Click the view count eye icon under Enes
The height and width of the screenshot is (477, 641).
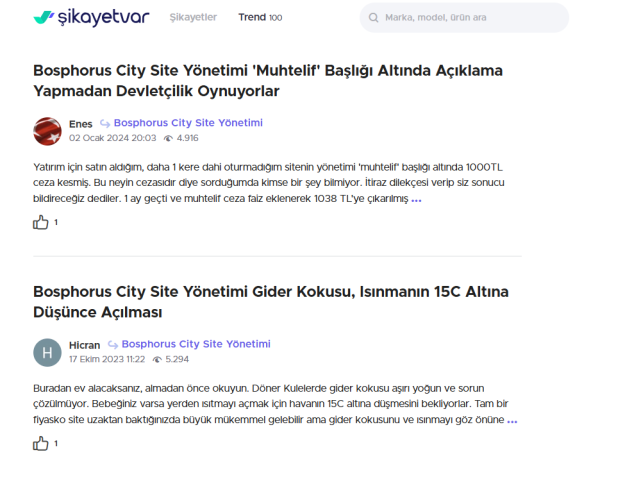click(x=168, y=138)
